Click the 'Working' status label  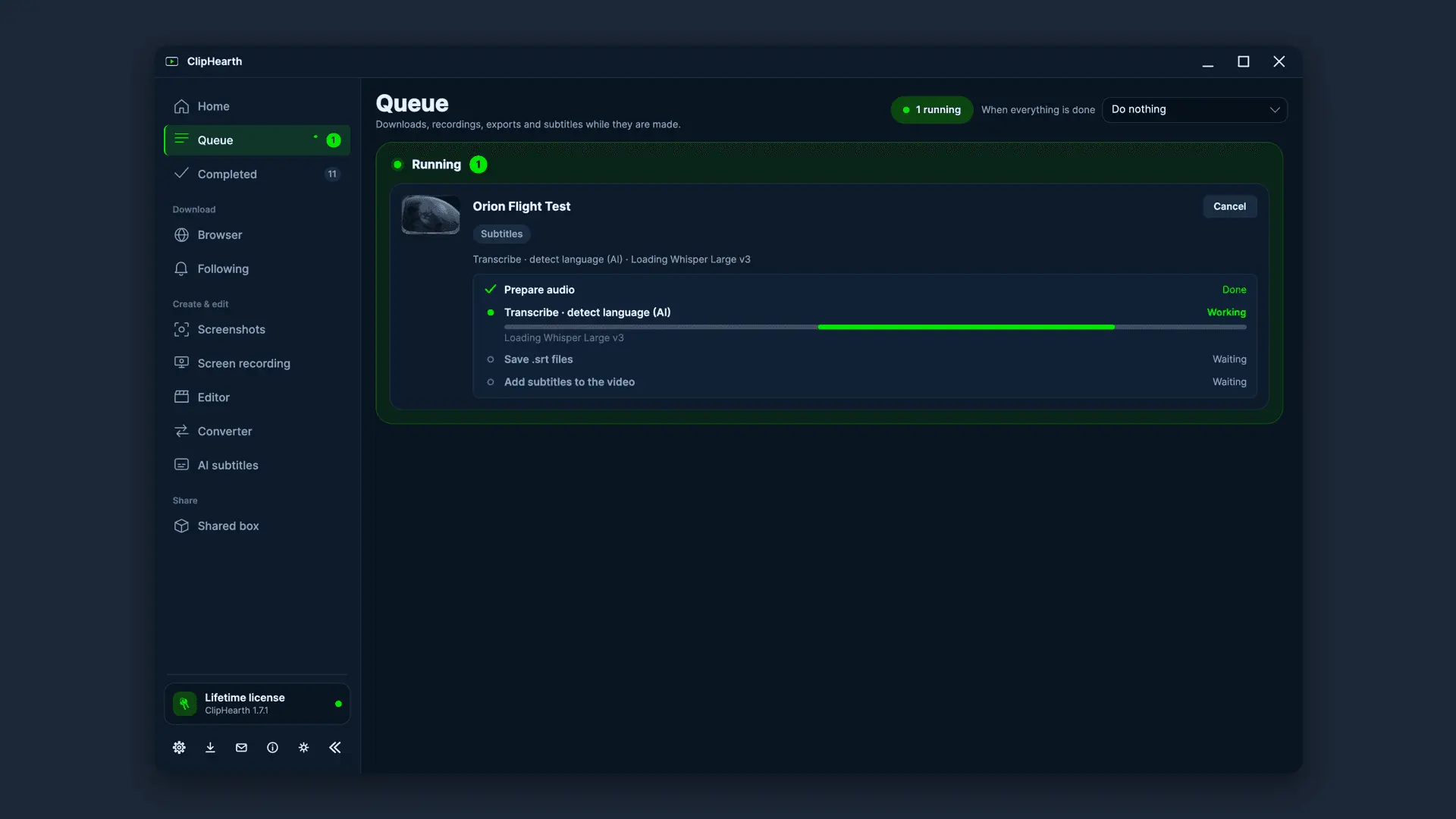[x=1226, y=312]
